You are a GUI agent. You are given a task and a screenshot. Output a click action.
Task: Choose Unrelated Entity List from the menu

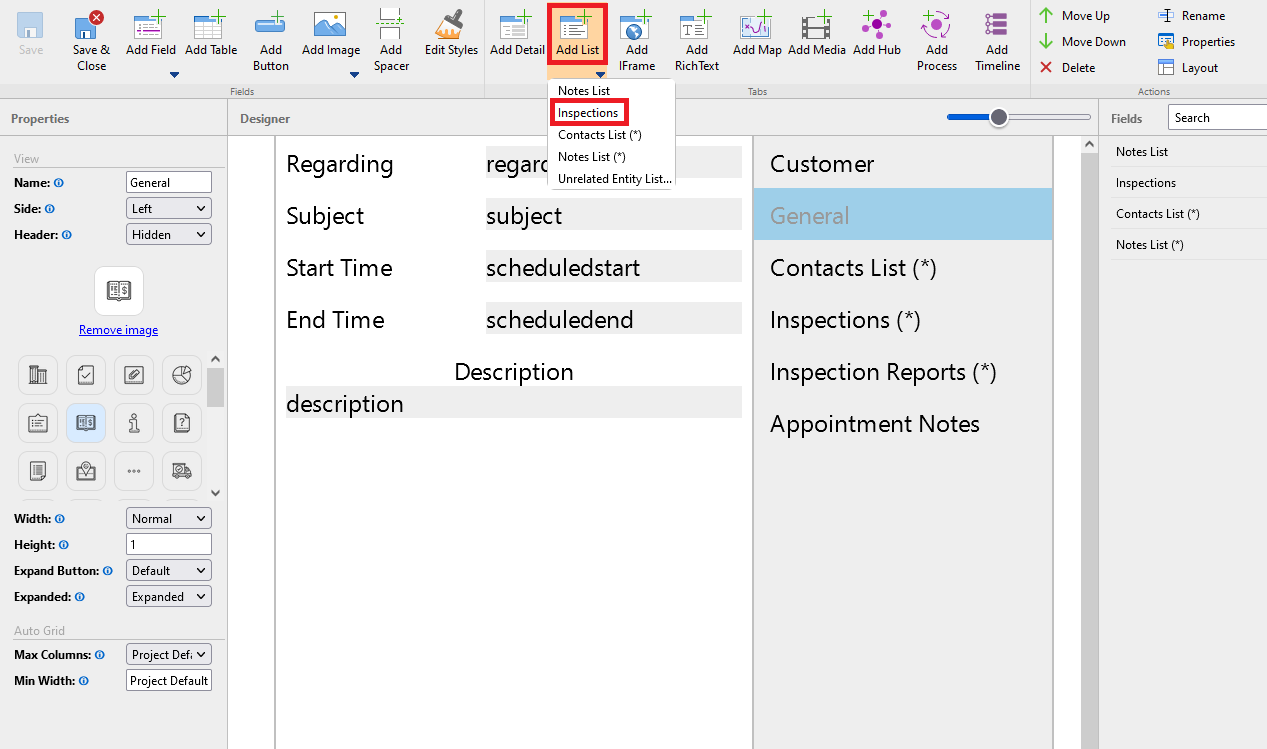click(x=614, y=179)
